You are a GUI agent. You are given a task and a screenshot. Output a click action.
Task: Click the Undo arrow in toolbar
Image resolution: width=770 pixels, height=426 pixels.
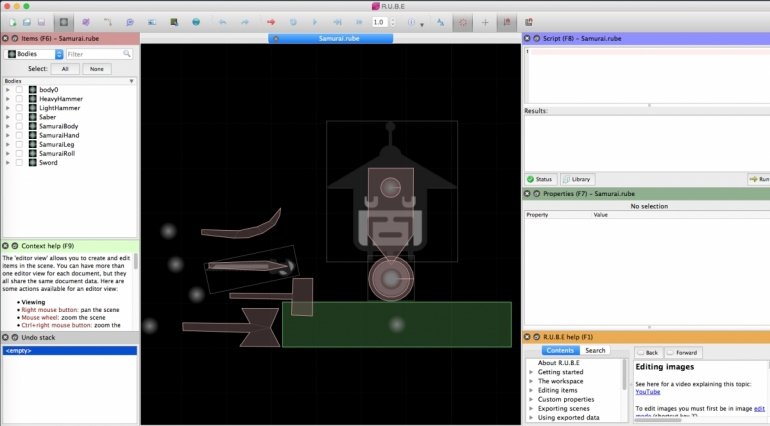[222, 21]
